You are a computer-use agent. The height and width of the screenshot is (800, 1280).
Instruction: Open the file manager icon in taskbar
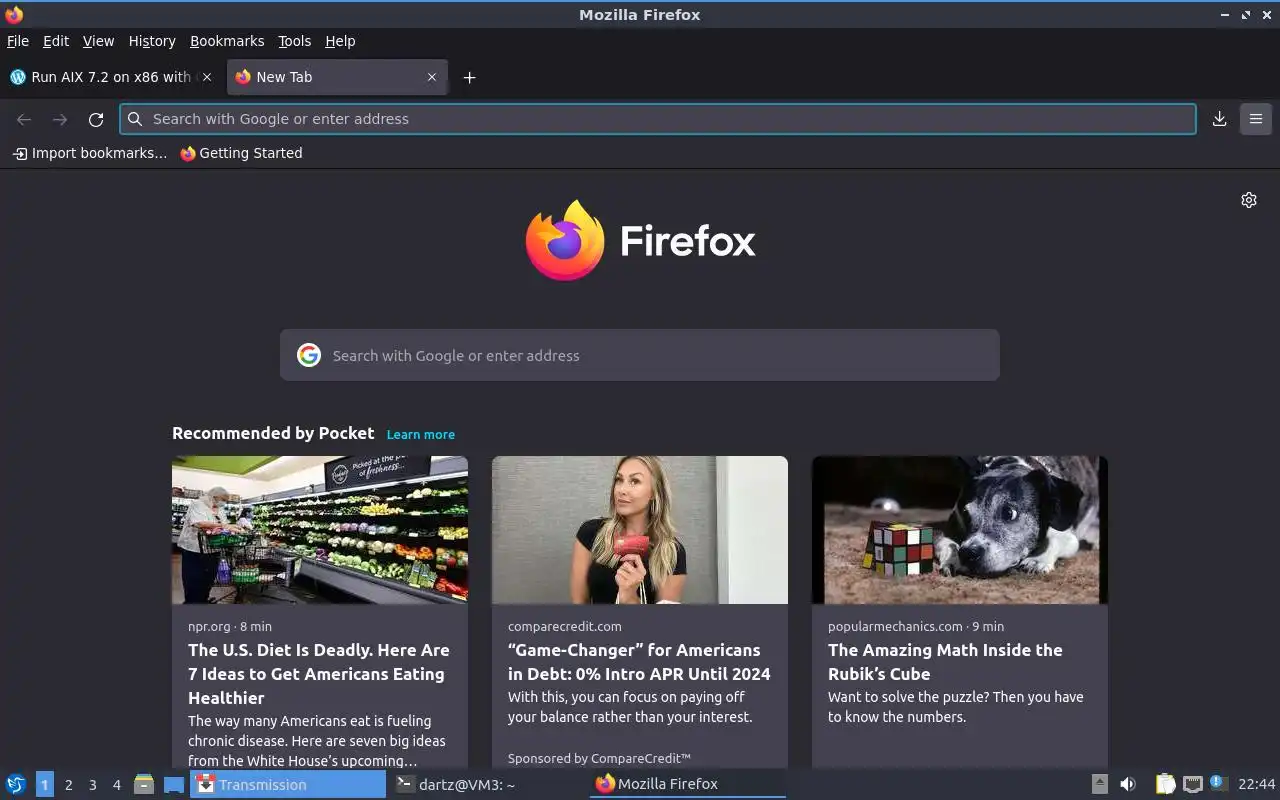click(144, 785)
